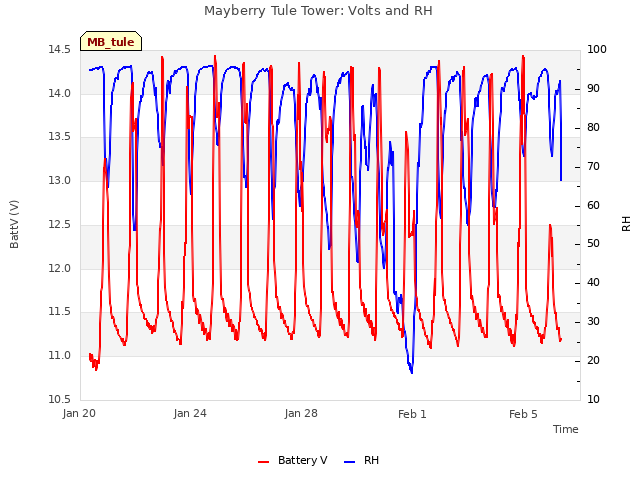Click the blue RH minimum dip near Feb 1
Screen dimensions: 640x480
point(411,372)
